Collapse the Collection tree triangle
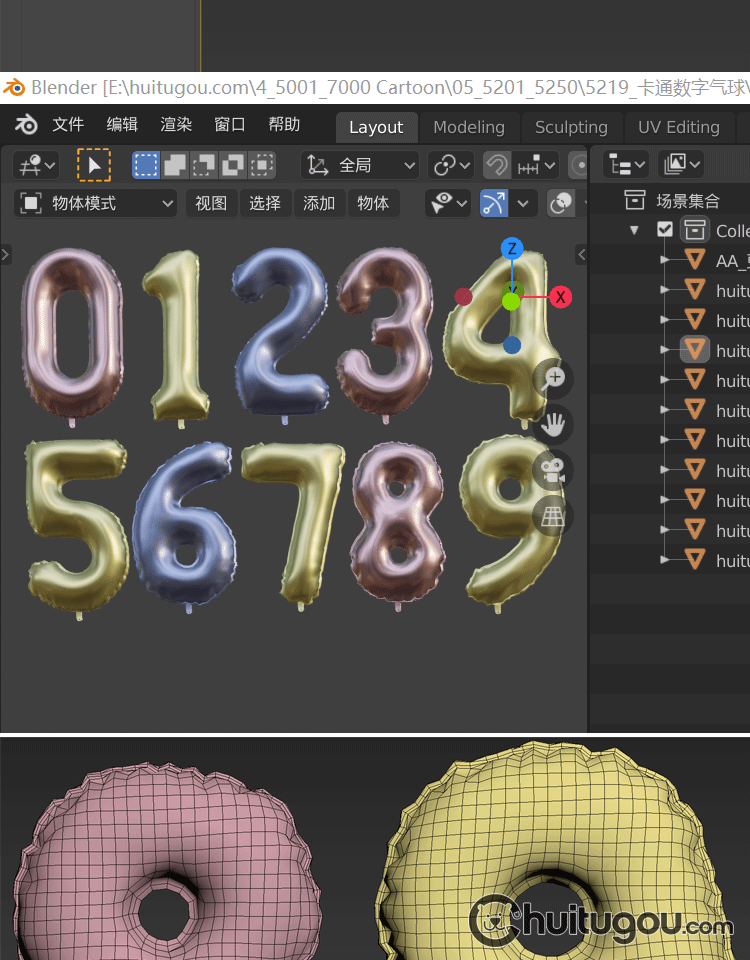Image resolution: width=750 pixels, height=960 pixels. tap(634, 230)
